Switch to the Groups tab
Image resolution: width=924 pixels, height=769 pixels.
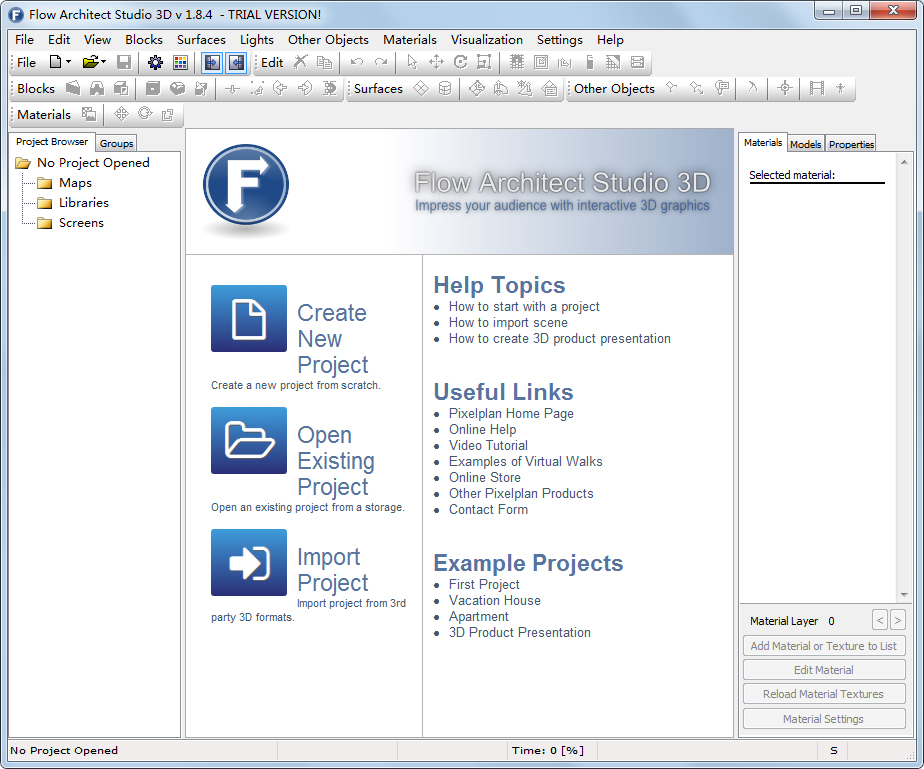(116, 143)
